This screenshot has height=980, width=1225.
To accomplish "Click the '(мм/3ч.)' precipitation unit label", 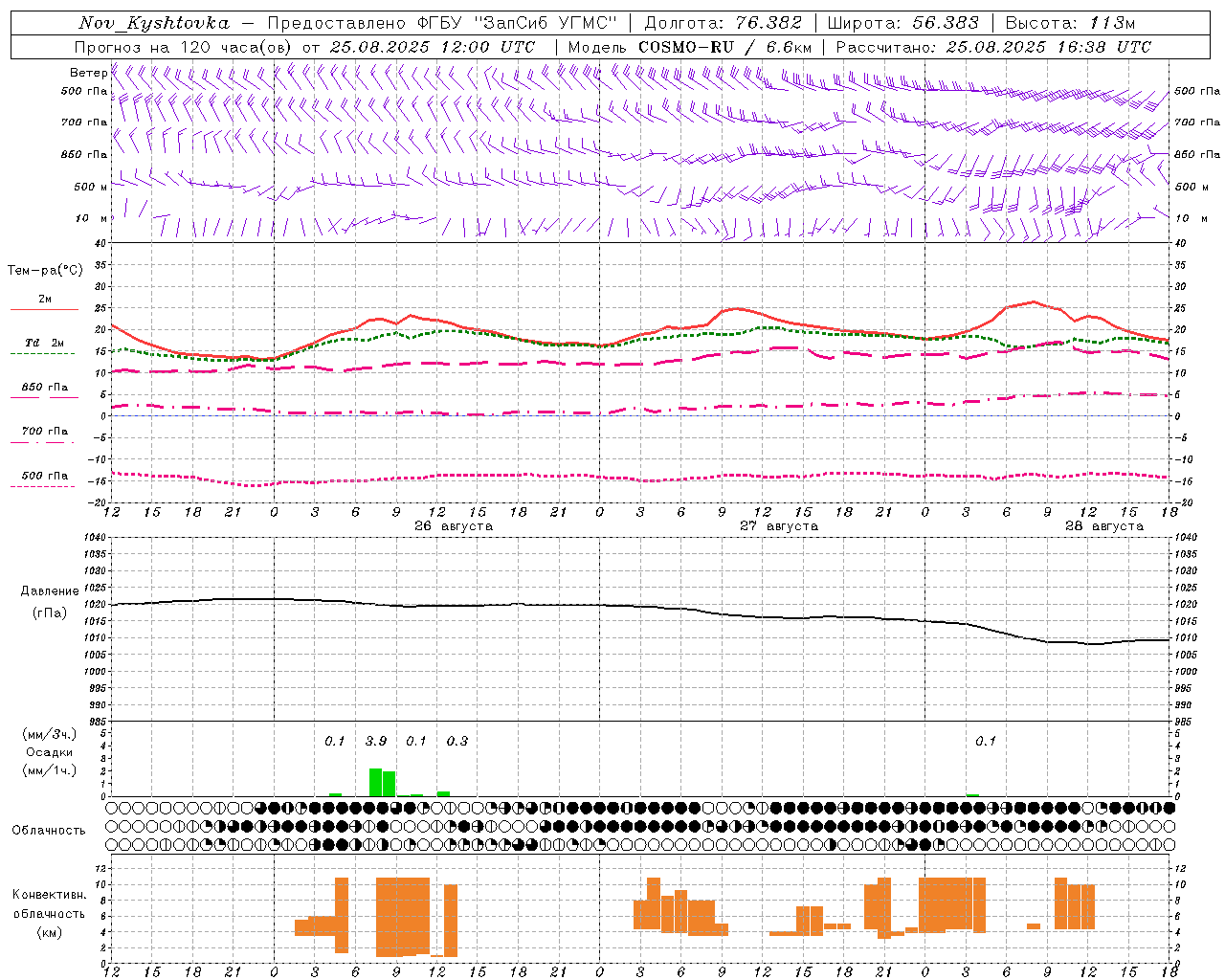I will (x=50, y=734).
